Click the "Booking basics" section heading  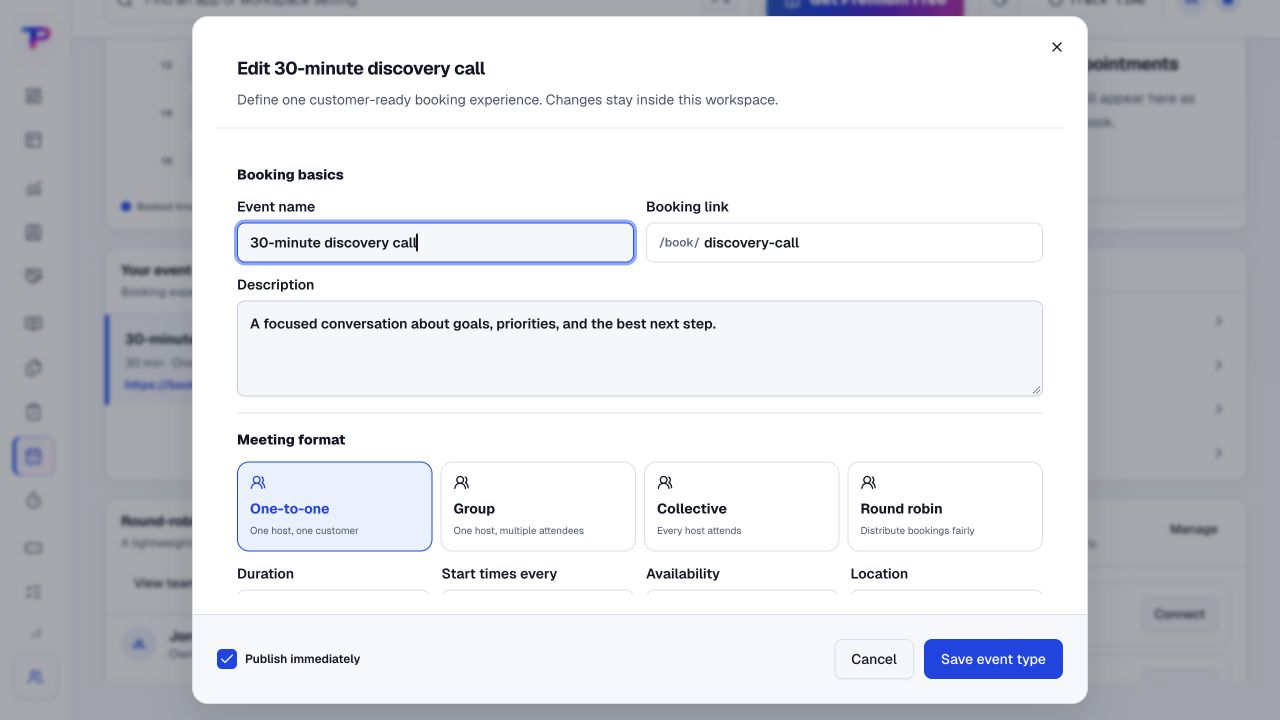[x=290, y=175]
